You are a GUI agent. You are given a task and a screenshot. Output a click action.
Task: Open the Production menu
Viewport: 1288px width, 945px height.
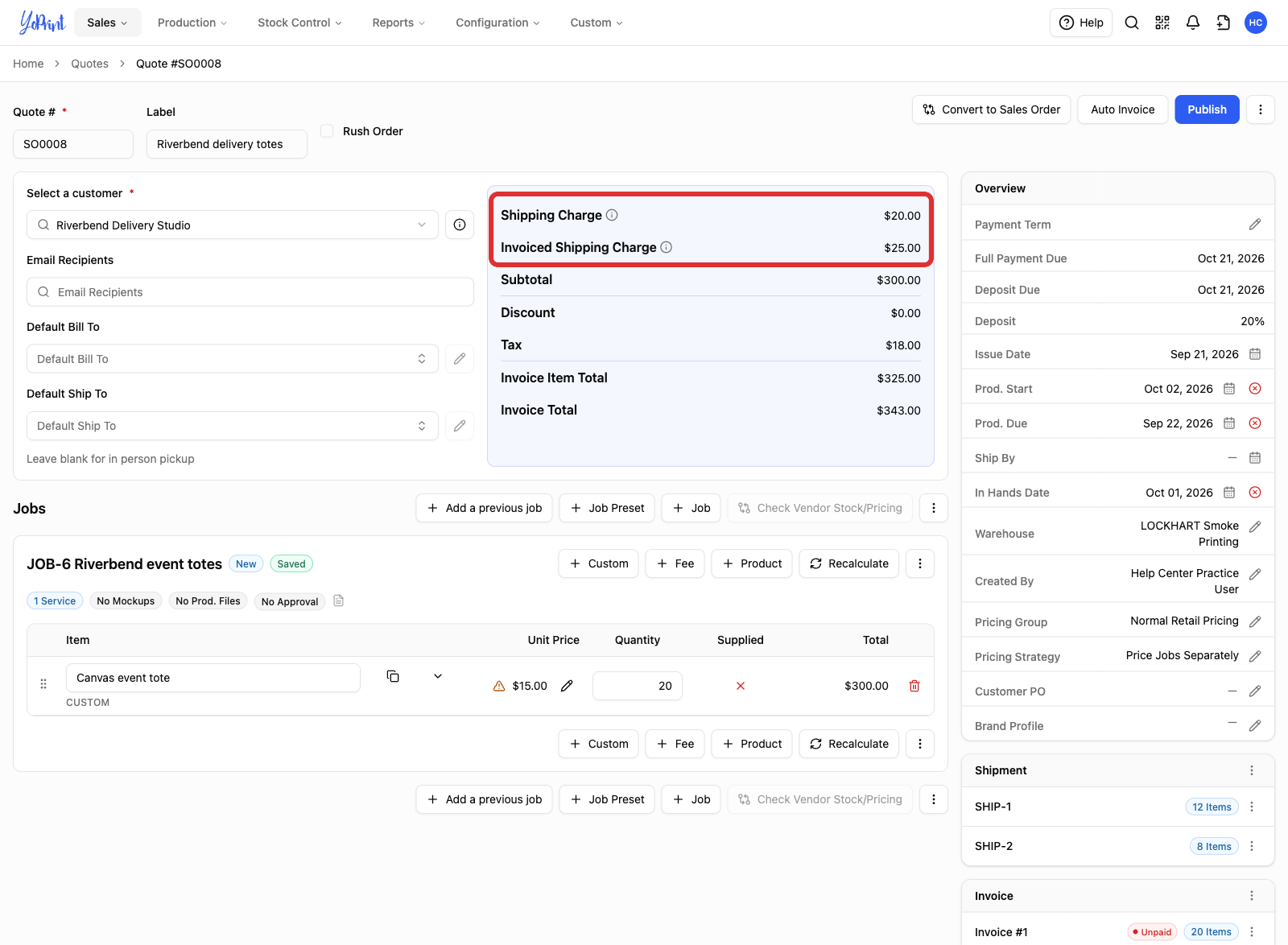click(x=192, y=23)
